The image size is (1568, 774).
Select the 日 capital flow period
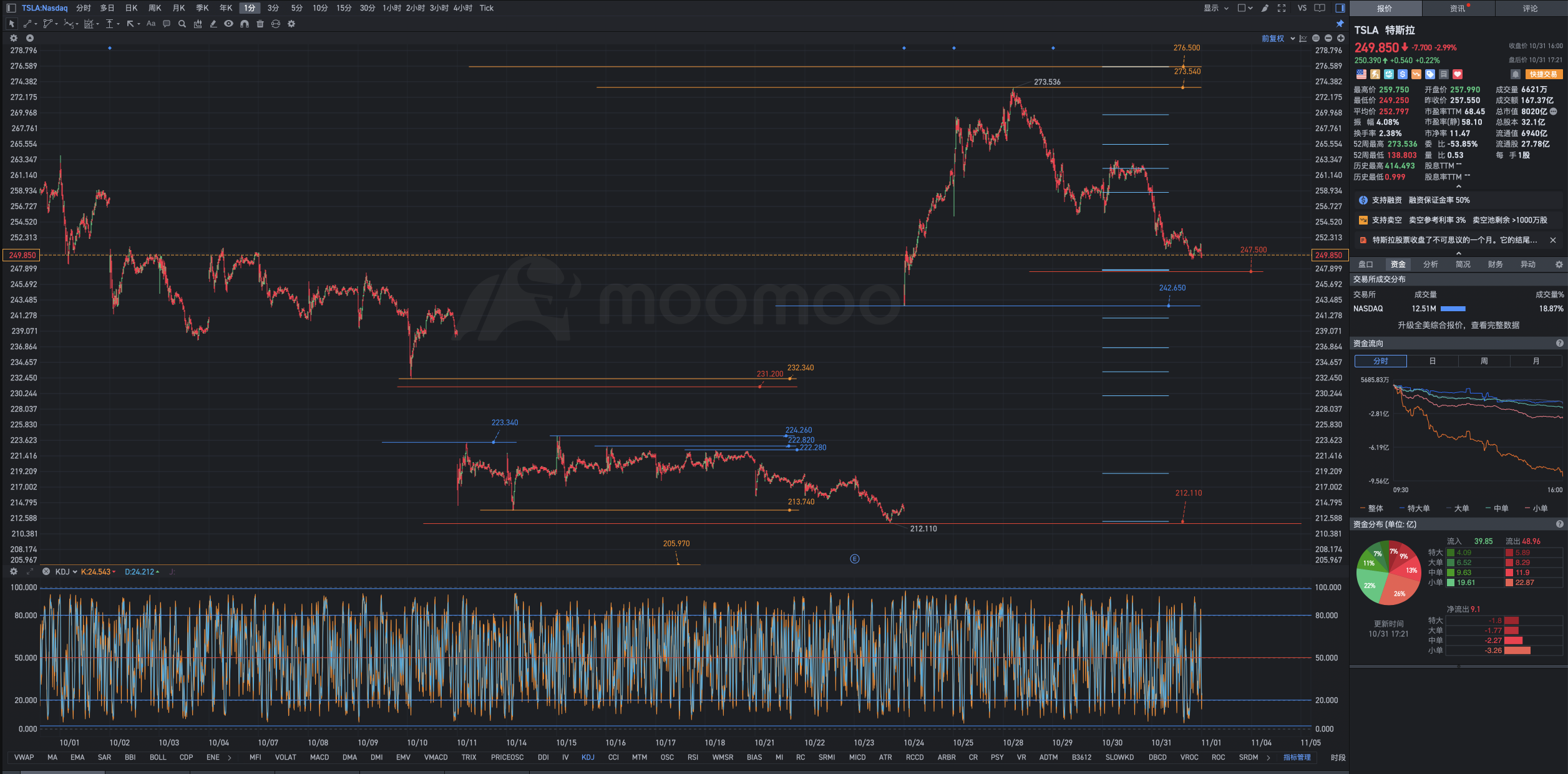[x=1433, y=361]
